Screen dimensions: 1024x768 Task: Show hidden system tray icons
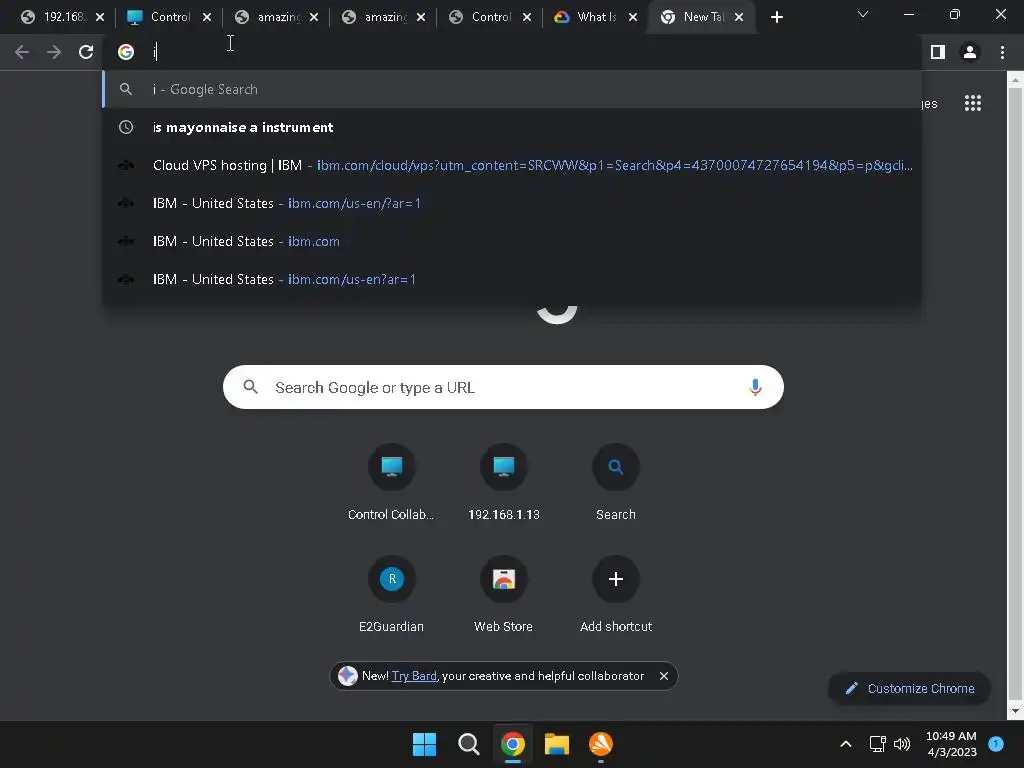pyautogui.click(x=846, y=744)
